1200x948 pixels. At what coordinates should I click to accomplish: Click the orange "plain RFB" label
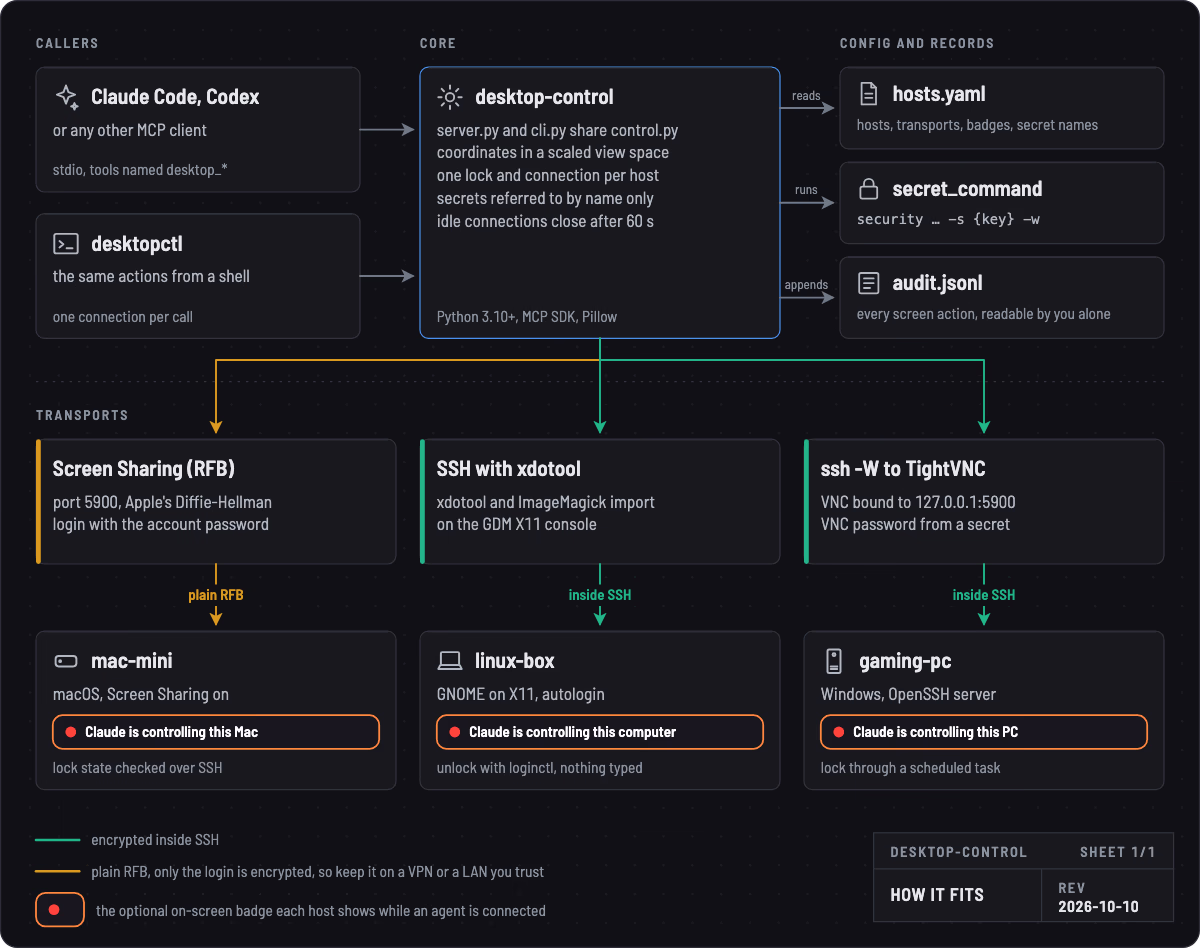(216, 595)
